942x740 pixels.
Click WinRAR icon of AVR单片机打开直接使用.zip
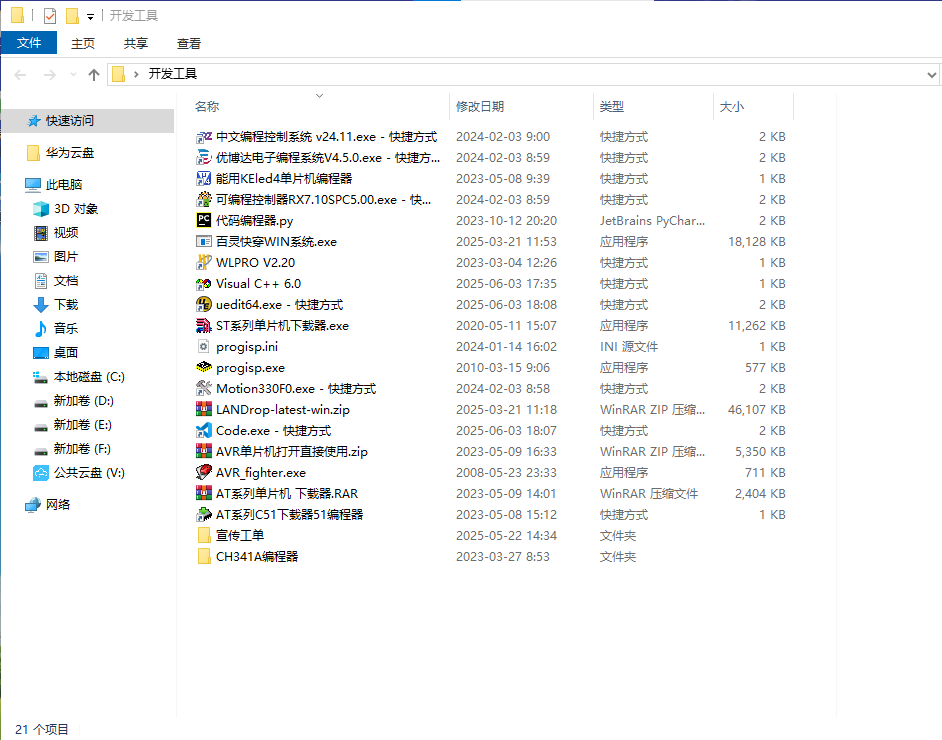pyautogui.click(x=204, y=452)
